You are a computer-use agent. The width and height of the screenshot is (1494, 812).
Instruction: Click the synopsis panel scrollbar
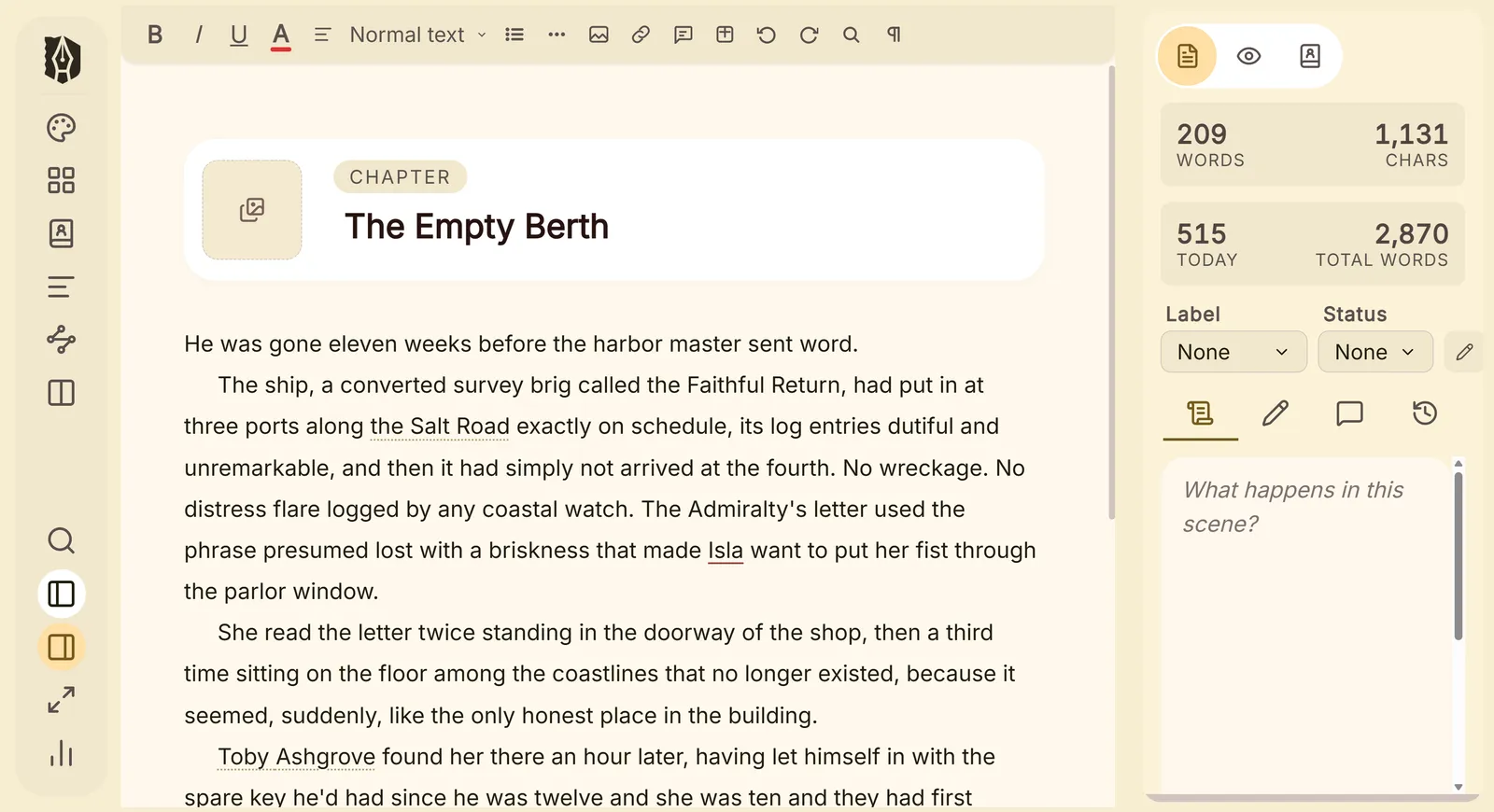pyautogui.click(x=1459, y=556)
